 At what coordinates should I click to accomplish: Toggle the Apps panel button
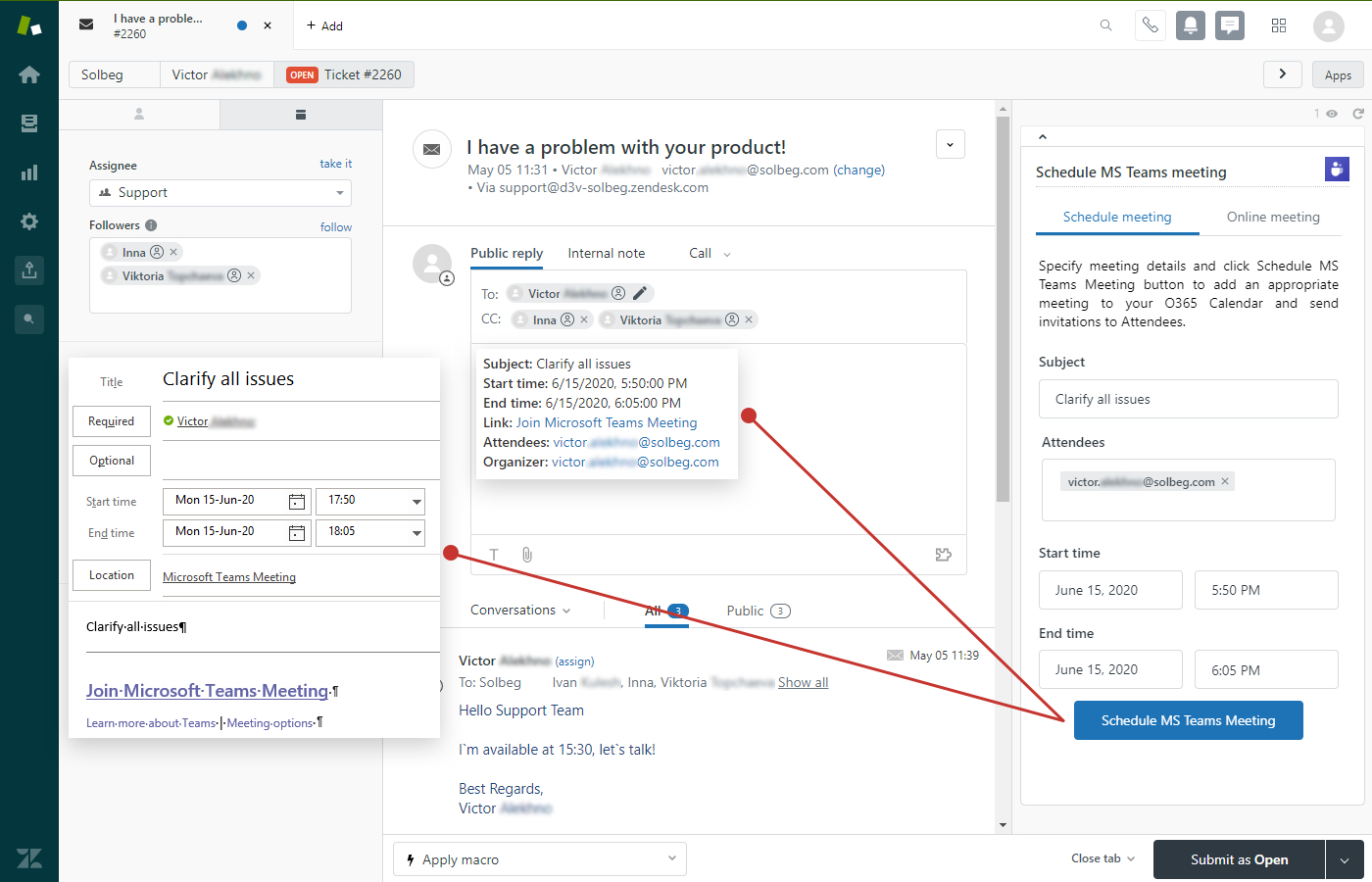tap(1338, 74)
